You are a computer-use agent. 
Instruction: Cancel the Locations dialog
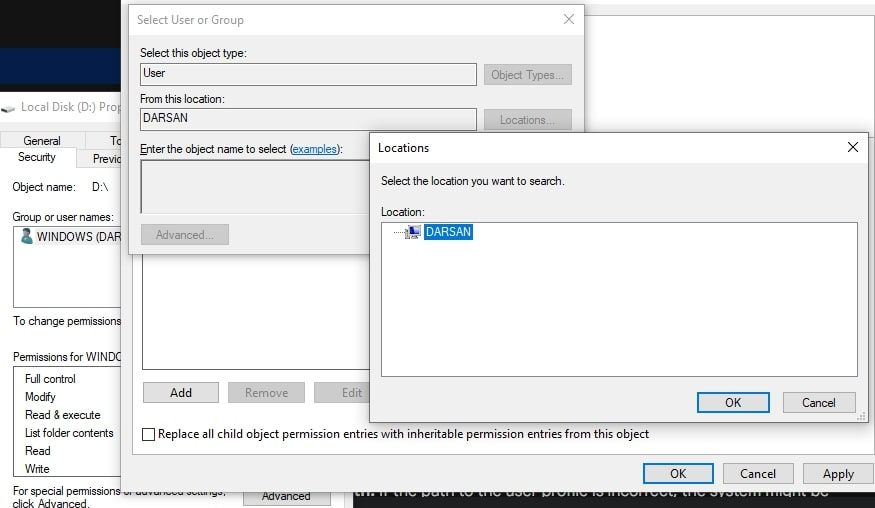pyautogui.click(x=819, y=402)
